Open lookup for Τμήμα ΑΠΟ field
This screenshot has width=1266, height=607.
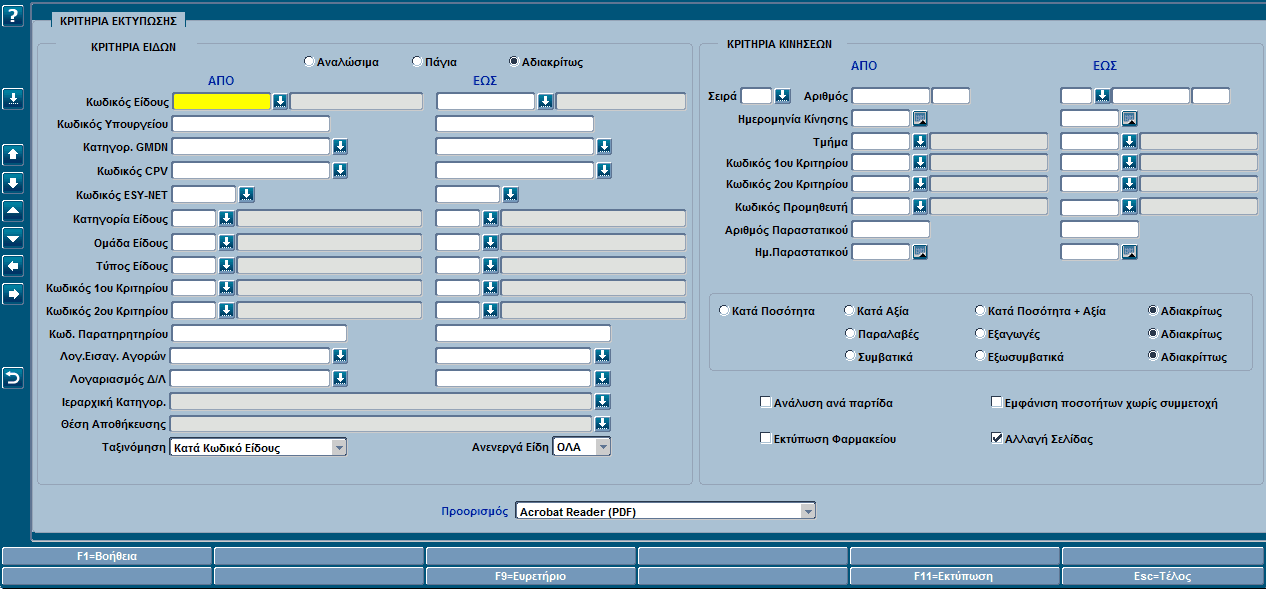coord(920,141)
